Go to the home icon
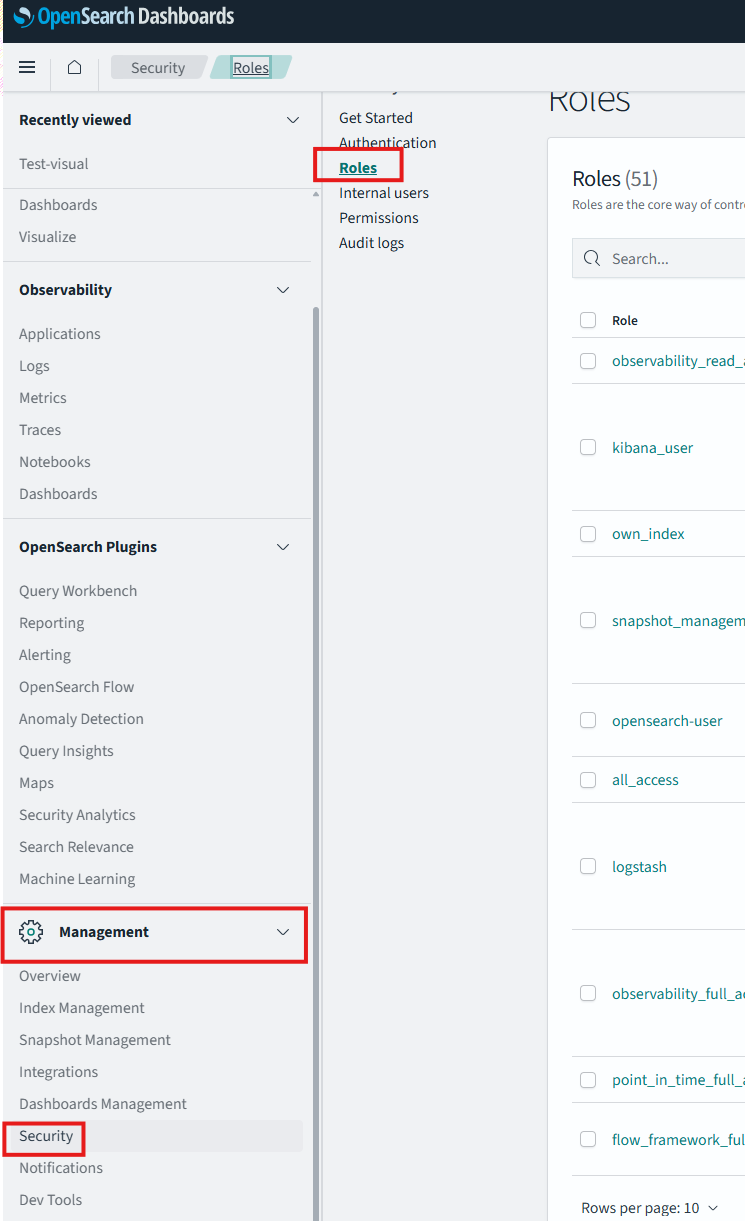Viewport: 745px width, 1221px height. (x=74, y=67)
